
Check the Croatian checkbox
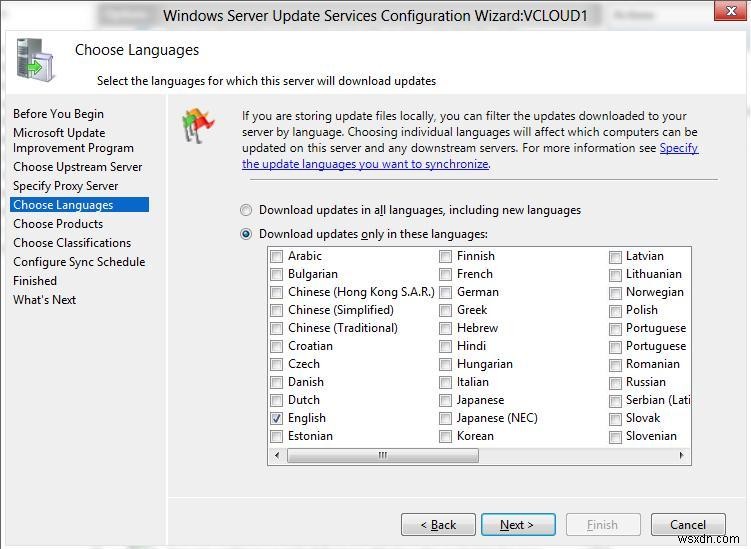tap(276, 346)
